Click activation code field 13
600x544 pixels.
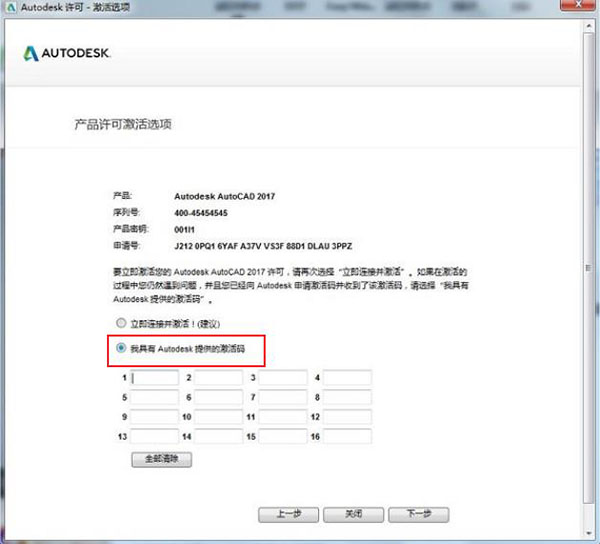point(154,436)
